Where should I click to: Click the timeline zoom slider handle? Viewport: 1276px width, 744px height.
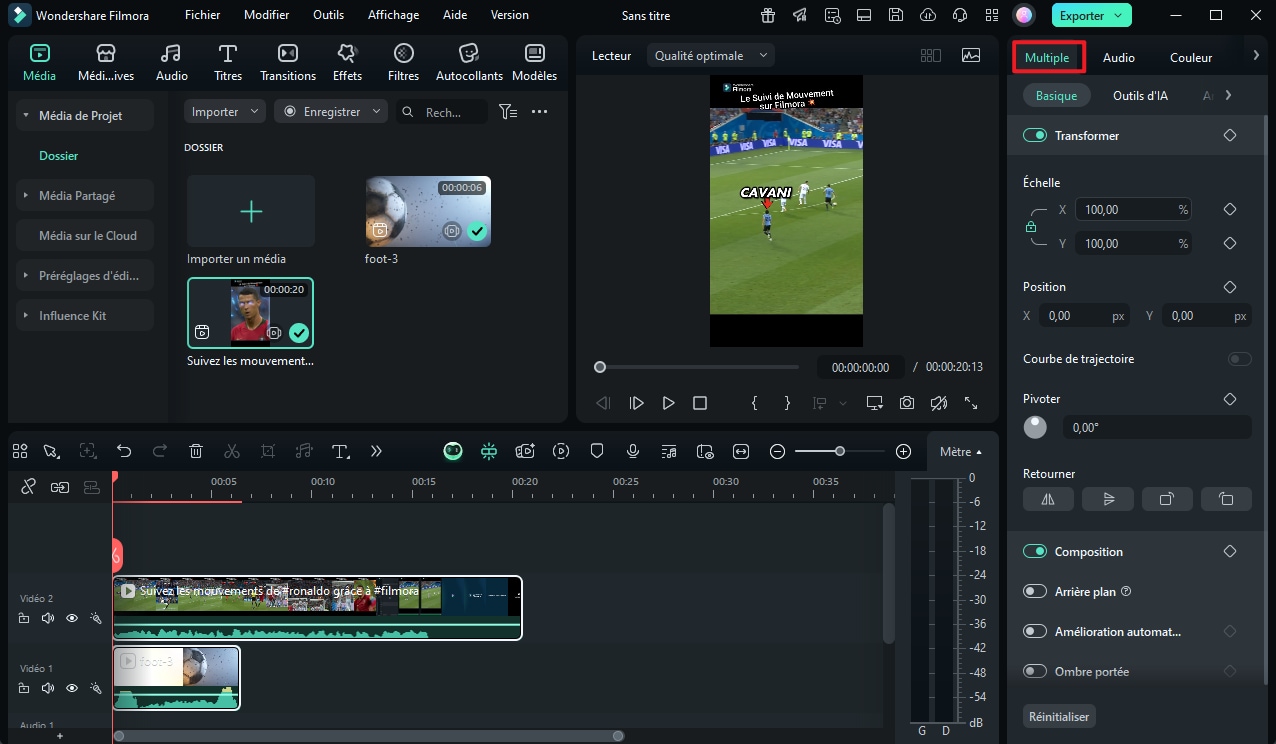840,452
